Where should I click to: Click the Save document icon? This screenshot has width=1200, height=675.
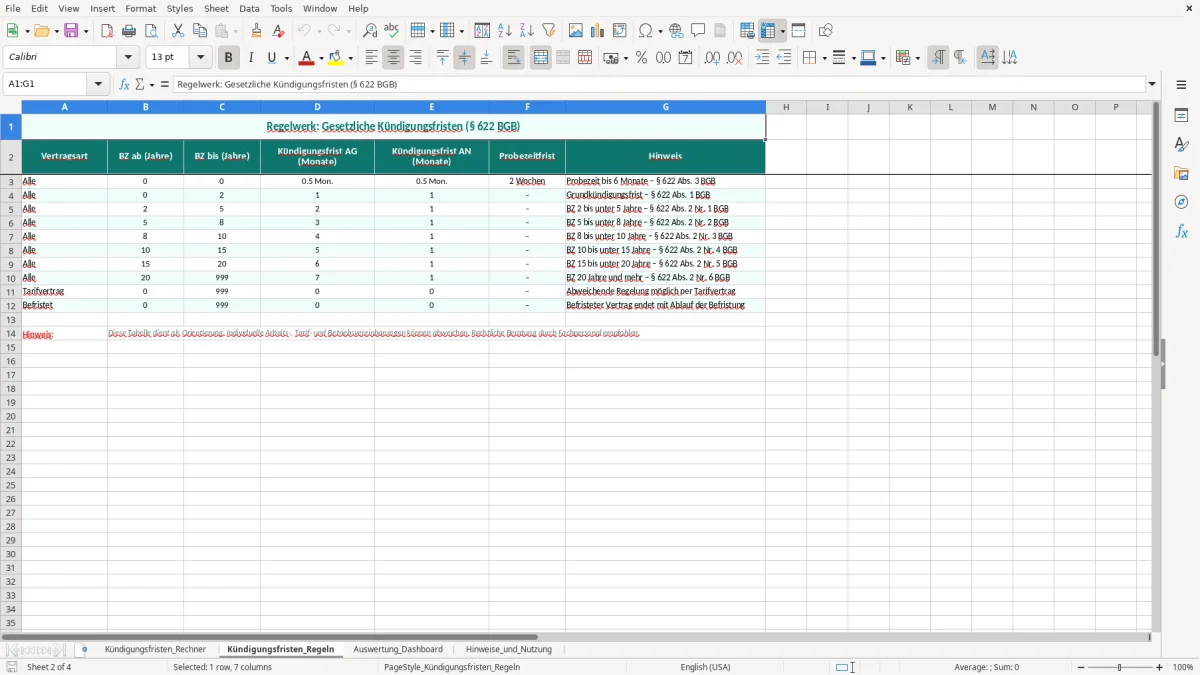coord(71,31)
